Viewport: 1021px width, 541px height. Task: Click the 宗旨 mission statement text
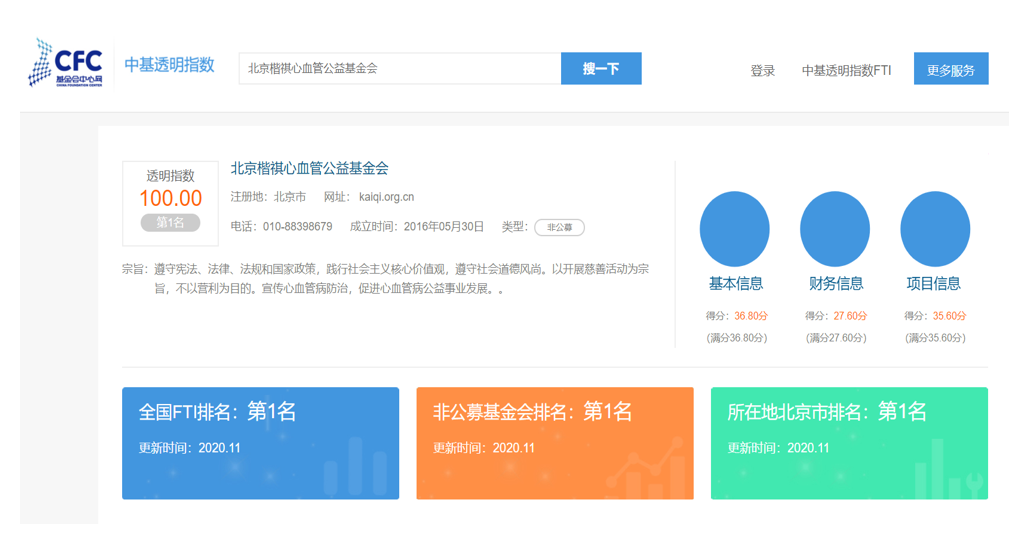385,279
